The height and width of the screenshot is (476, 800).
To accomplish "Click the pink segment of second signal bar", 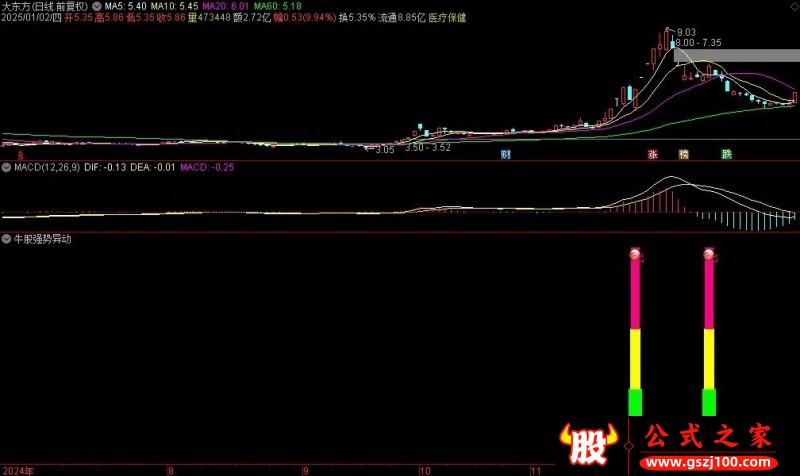I will 709,294.
